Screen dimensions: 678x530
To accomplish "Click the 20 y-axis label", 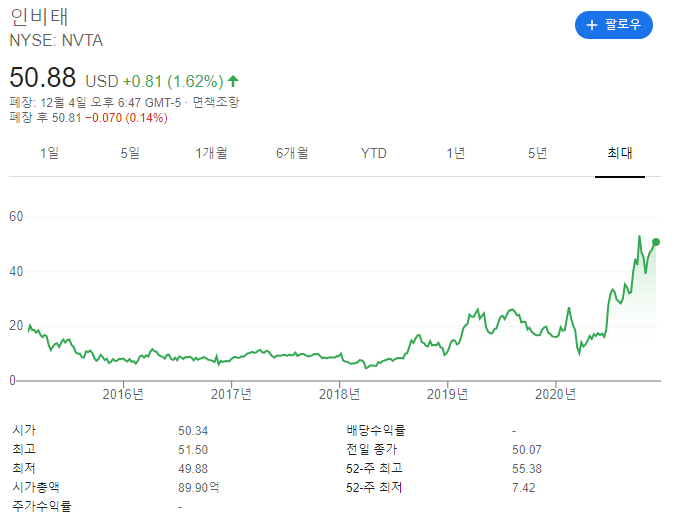I will click(16, 326).
